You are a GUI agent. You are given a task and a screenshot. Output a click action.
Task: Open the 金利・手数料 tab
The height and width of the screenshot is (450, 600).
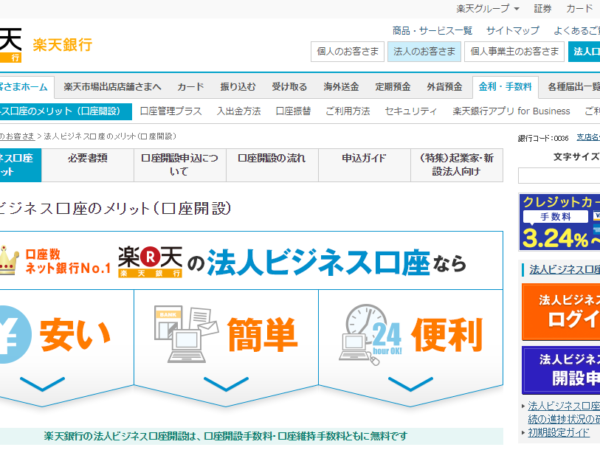(x=505, y=87)
